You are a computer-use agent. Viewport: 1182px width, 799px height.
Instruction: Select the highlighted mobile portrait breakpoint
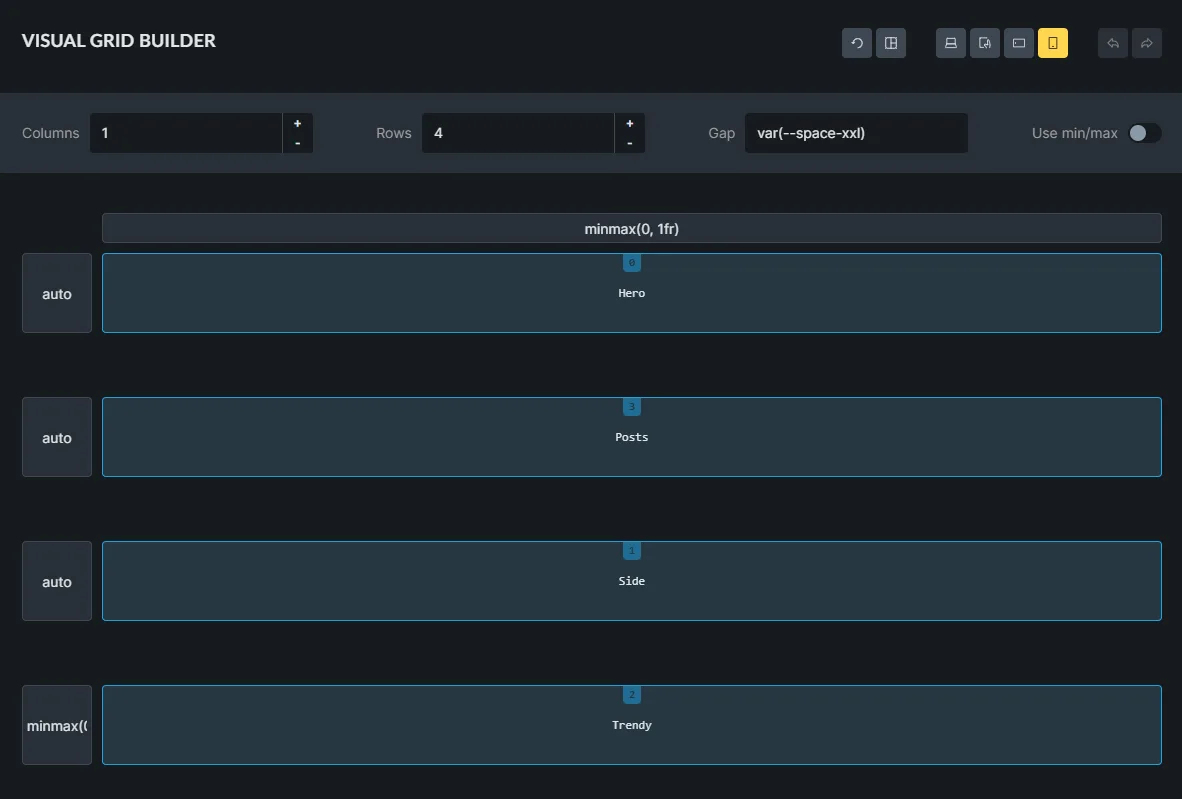(x=1052, y=43)
